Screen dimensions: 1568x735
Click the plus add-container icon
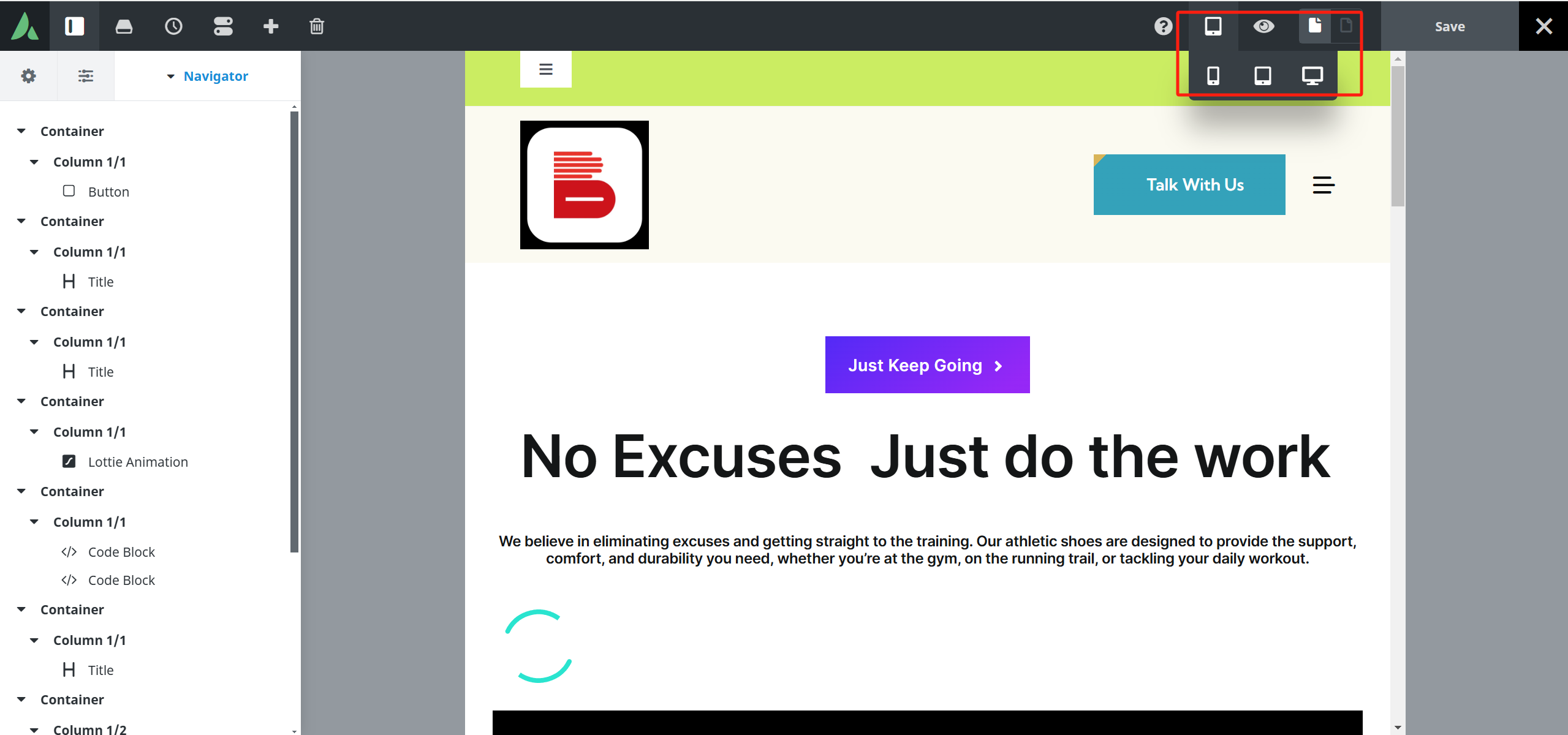coord(271,26)
